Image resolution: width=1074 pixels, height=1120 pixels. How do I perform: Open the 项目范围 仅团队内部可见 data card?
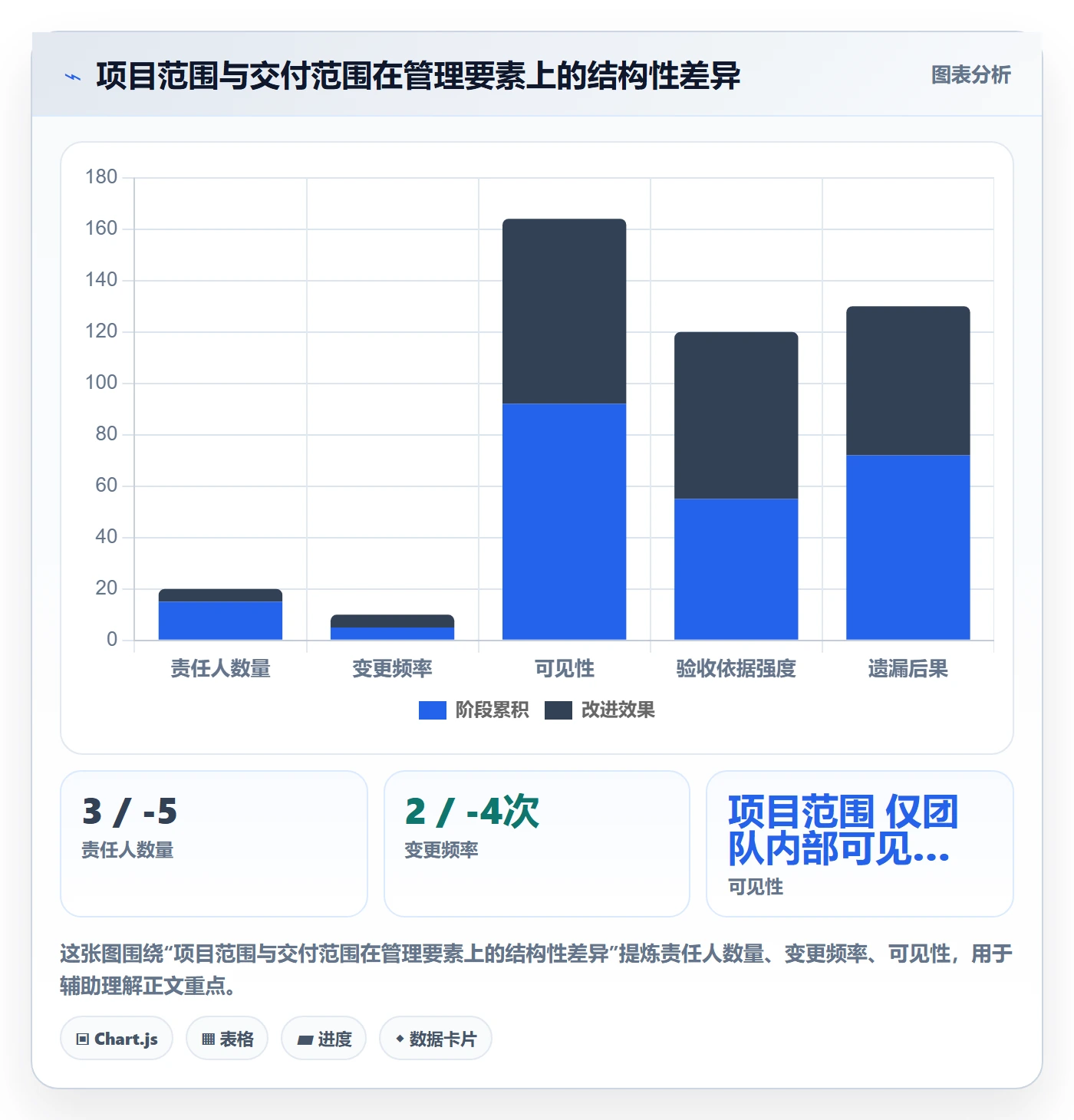pyautogui.click(x=860, y=844)
